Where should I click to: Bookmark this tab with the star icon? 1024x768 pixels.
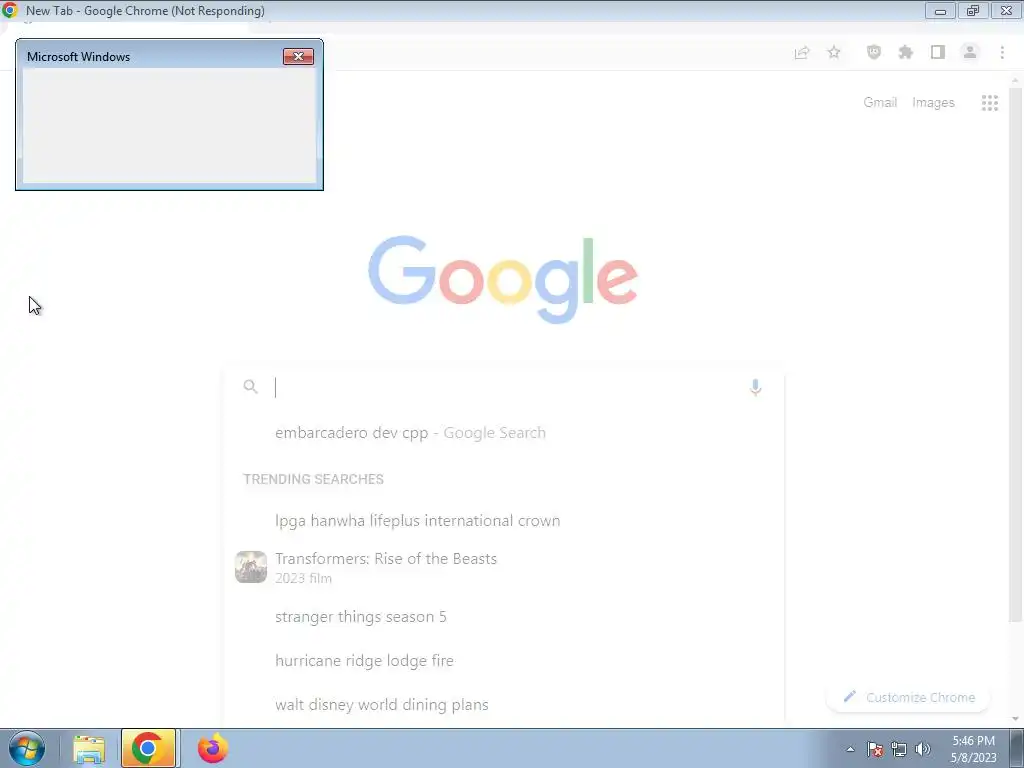click(834, 52)
